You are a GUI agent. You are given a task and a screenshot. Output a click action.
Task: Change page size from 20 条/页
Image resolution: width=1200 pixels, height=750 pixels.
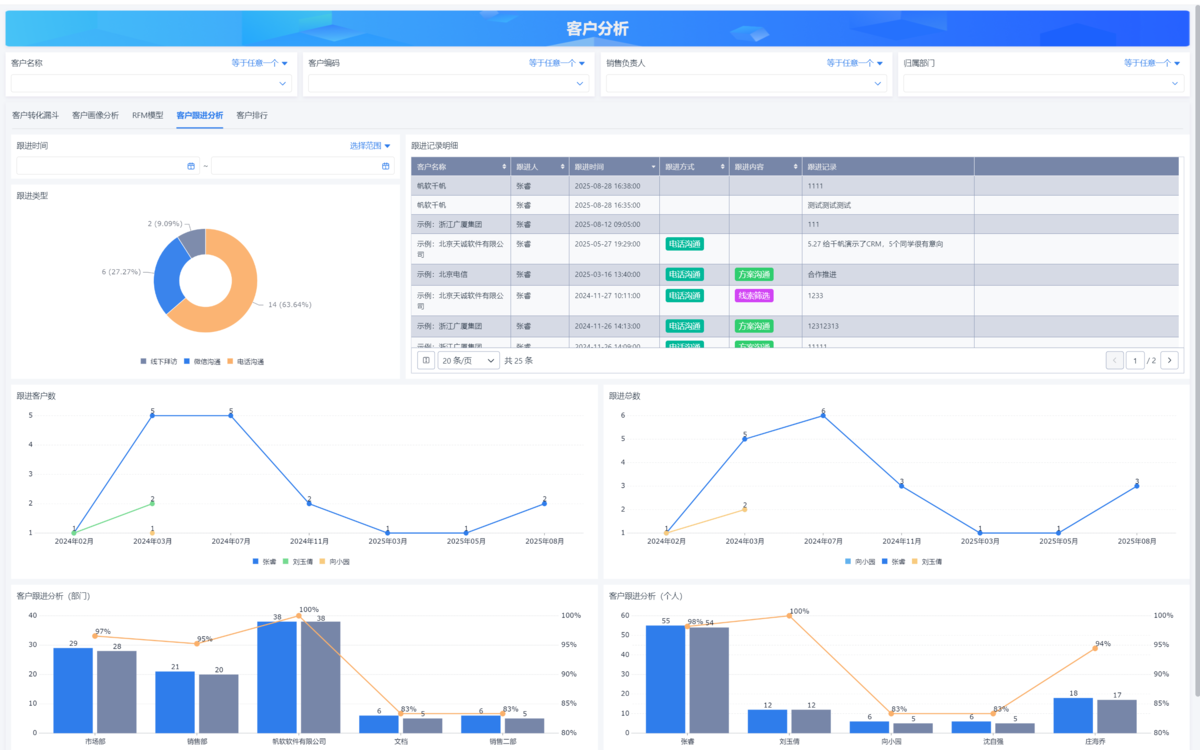[469, 360]
